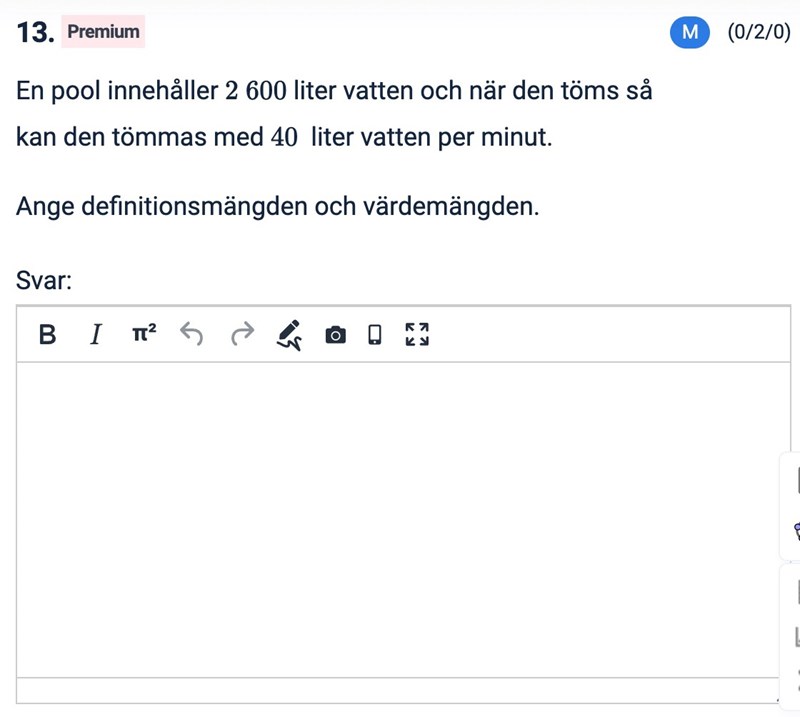The height and width of the screenshot is (717, 800).
Task: Click the blue M level badge
Action: click(689, 32)
